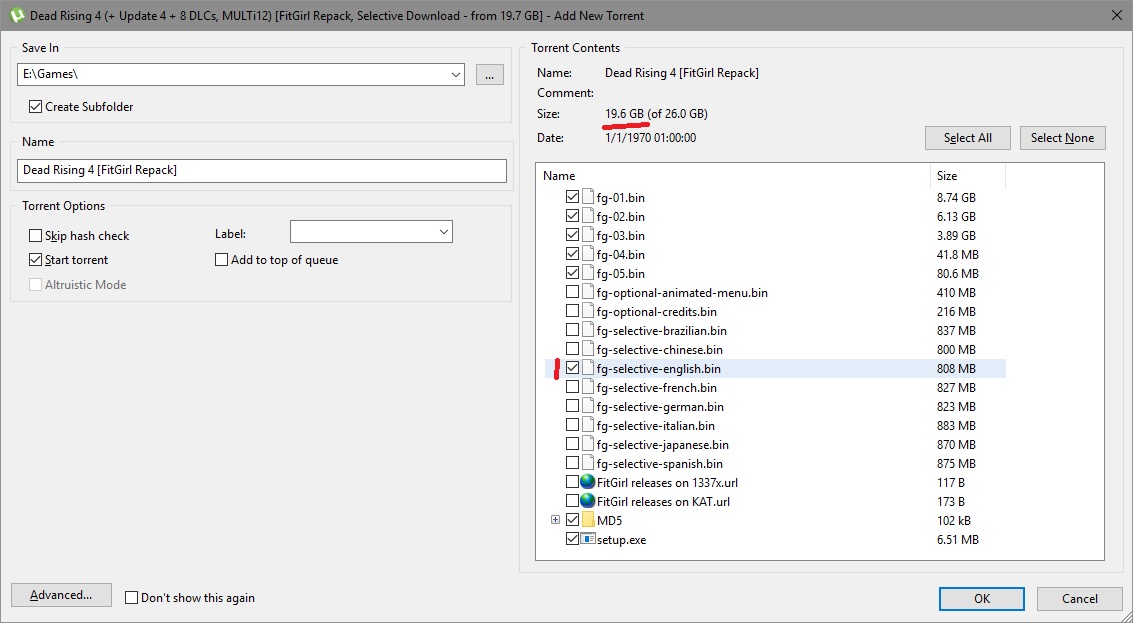
Task: Click the fg-01.bin file icon
Action: click(587, 197)
